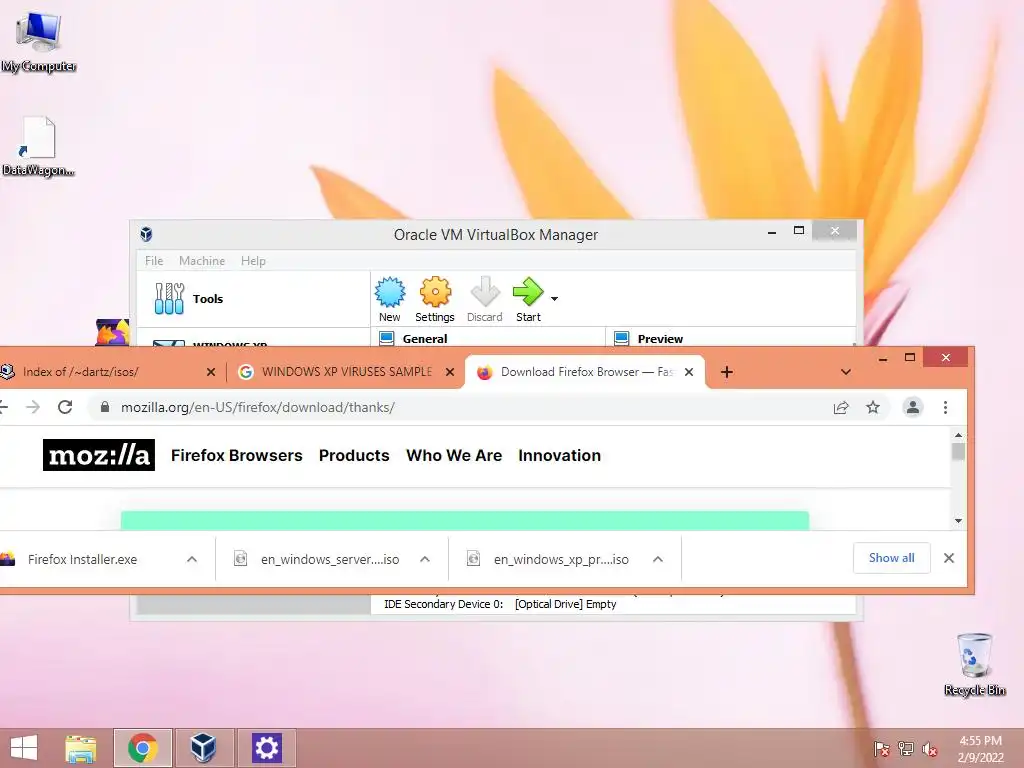Open the Windows Start button
The width and height of the screenshot is (1024, 768).
point(24,748)
